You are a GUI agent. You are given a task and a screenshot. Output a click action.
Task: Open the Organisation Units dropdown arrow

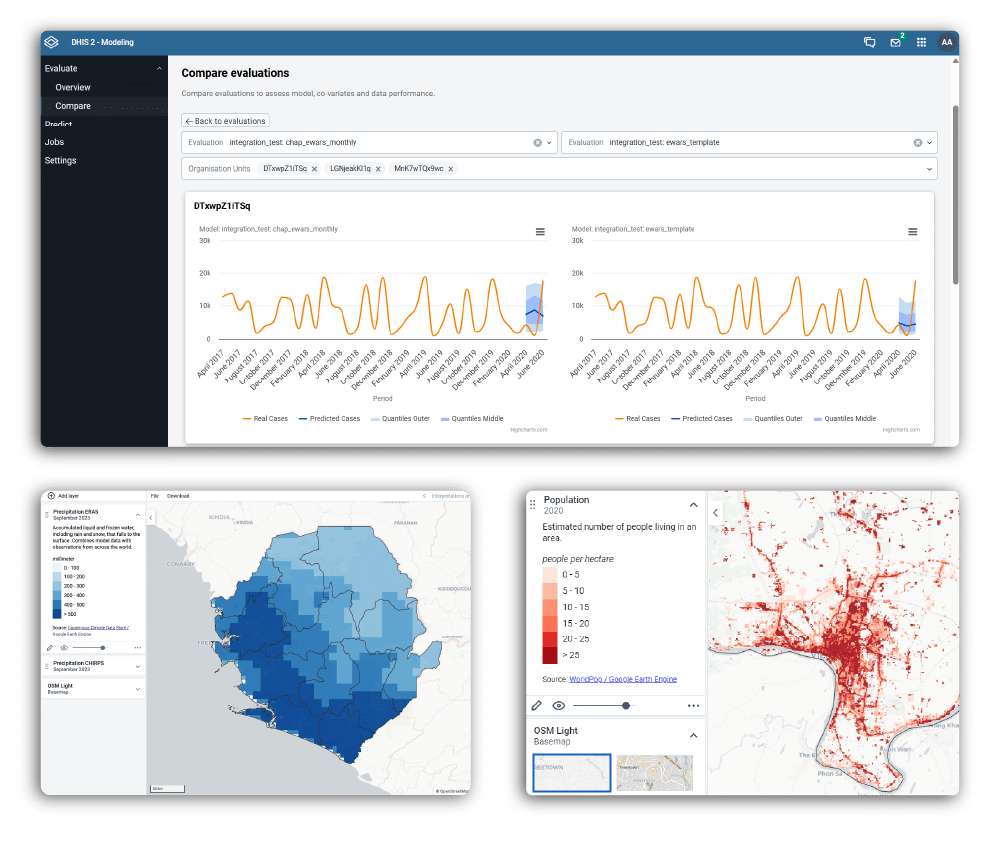tap(931, 169)
